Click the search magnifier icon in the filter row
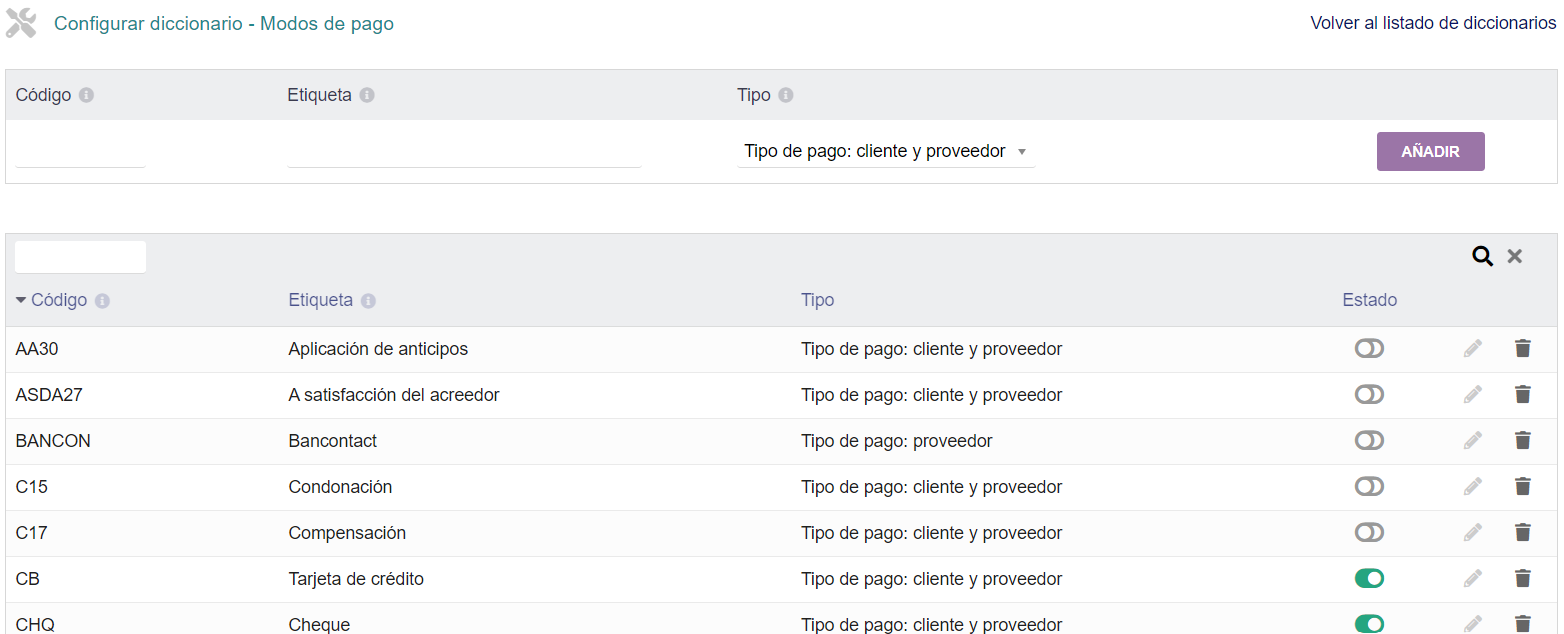The width and height of the screenshot is (1564, 634). [1482, 257]
